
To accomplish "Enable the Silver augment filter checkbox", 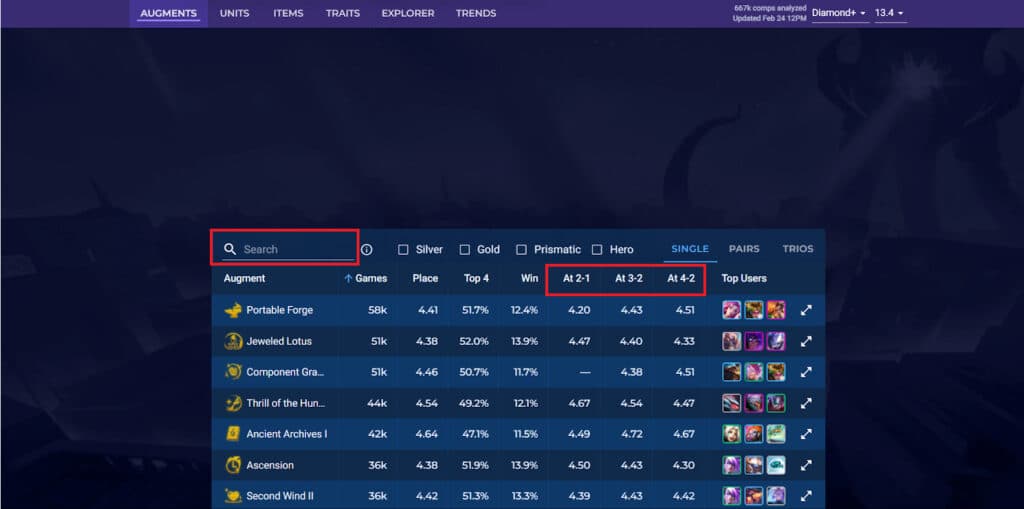I will [403, 250].
